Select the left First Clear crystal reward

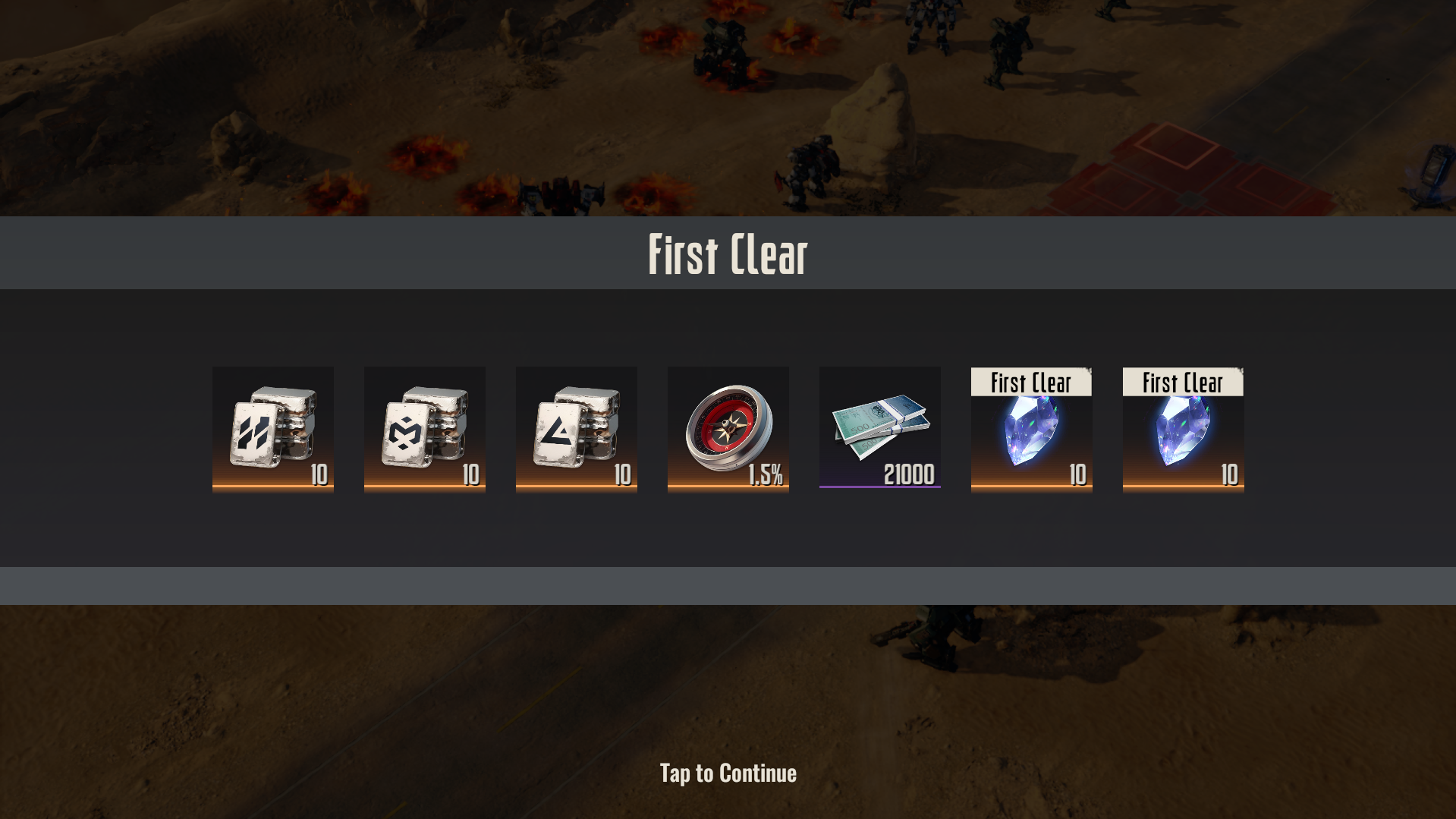coord(1032,430)
